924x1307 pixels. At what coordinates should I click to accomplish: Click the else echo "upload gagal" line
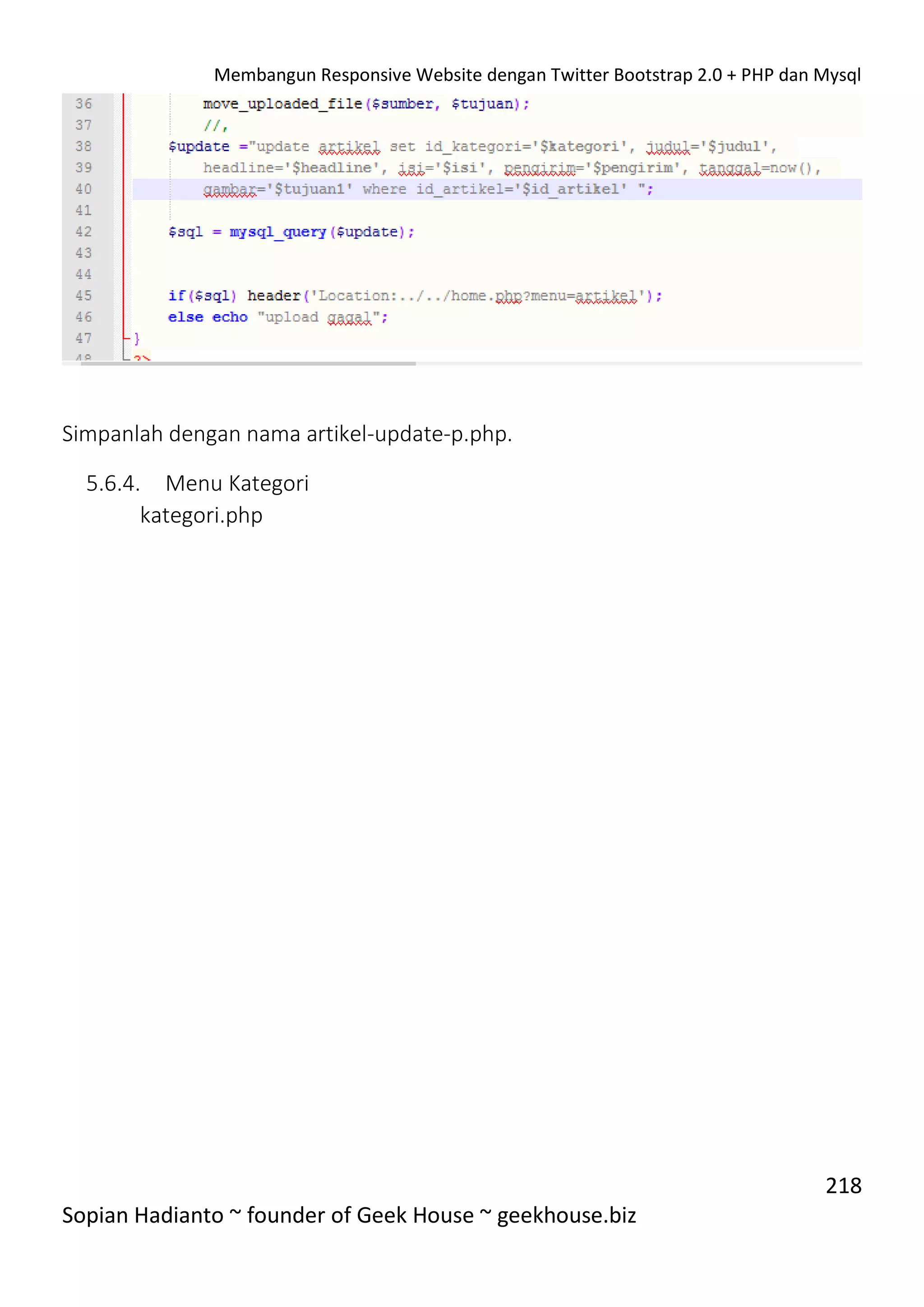click(277, 318)
